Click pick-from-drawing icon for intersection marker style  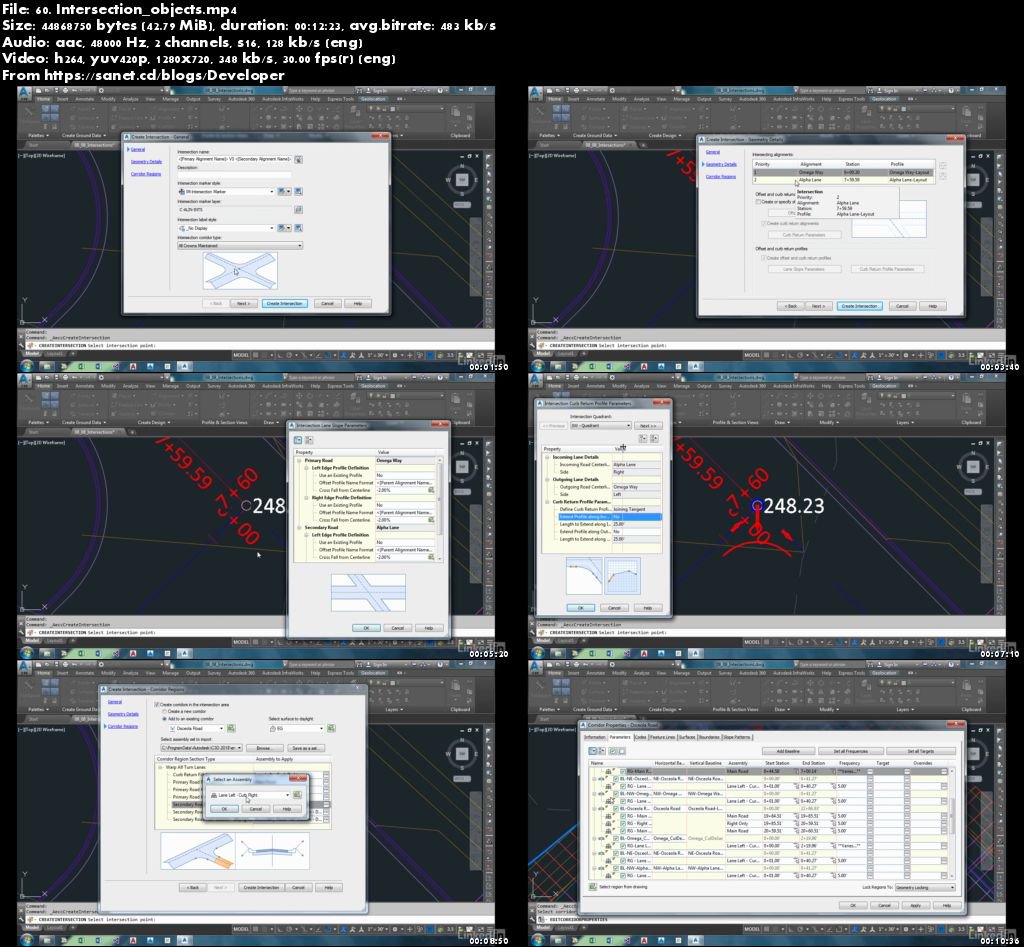pyautogui.click(x=298, y=191)
